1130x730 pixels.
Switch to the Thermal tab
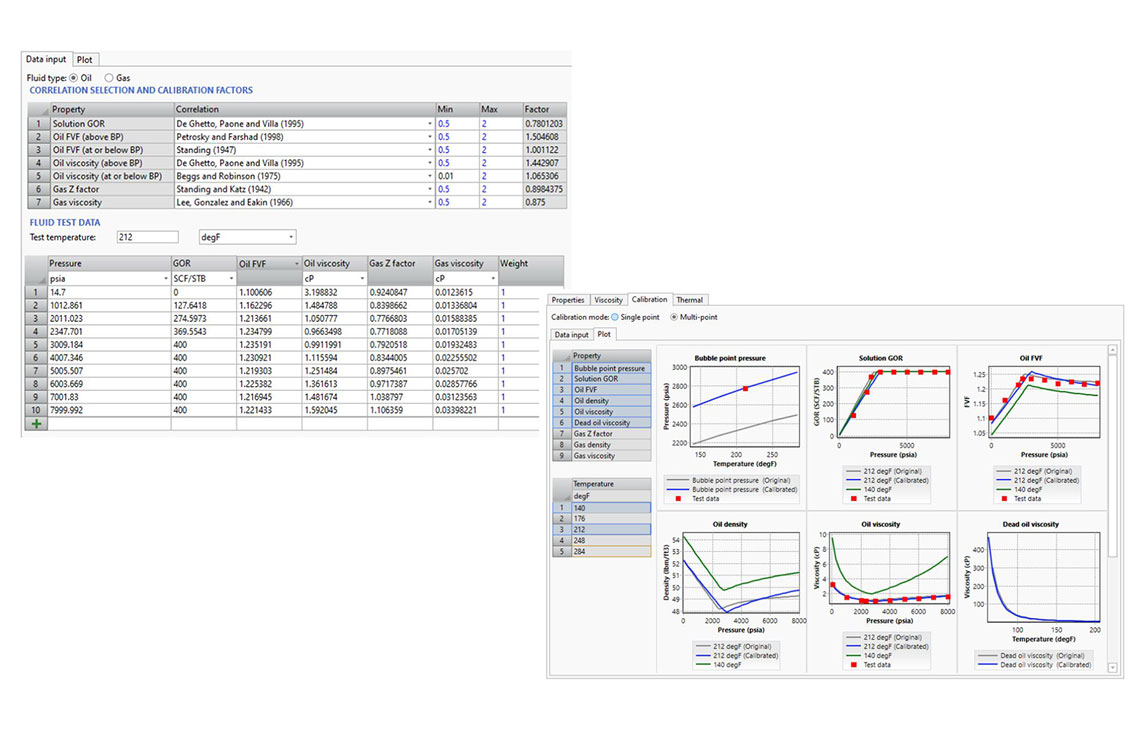pyautogui.click(x=690, y=299)
